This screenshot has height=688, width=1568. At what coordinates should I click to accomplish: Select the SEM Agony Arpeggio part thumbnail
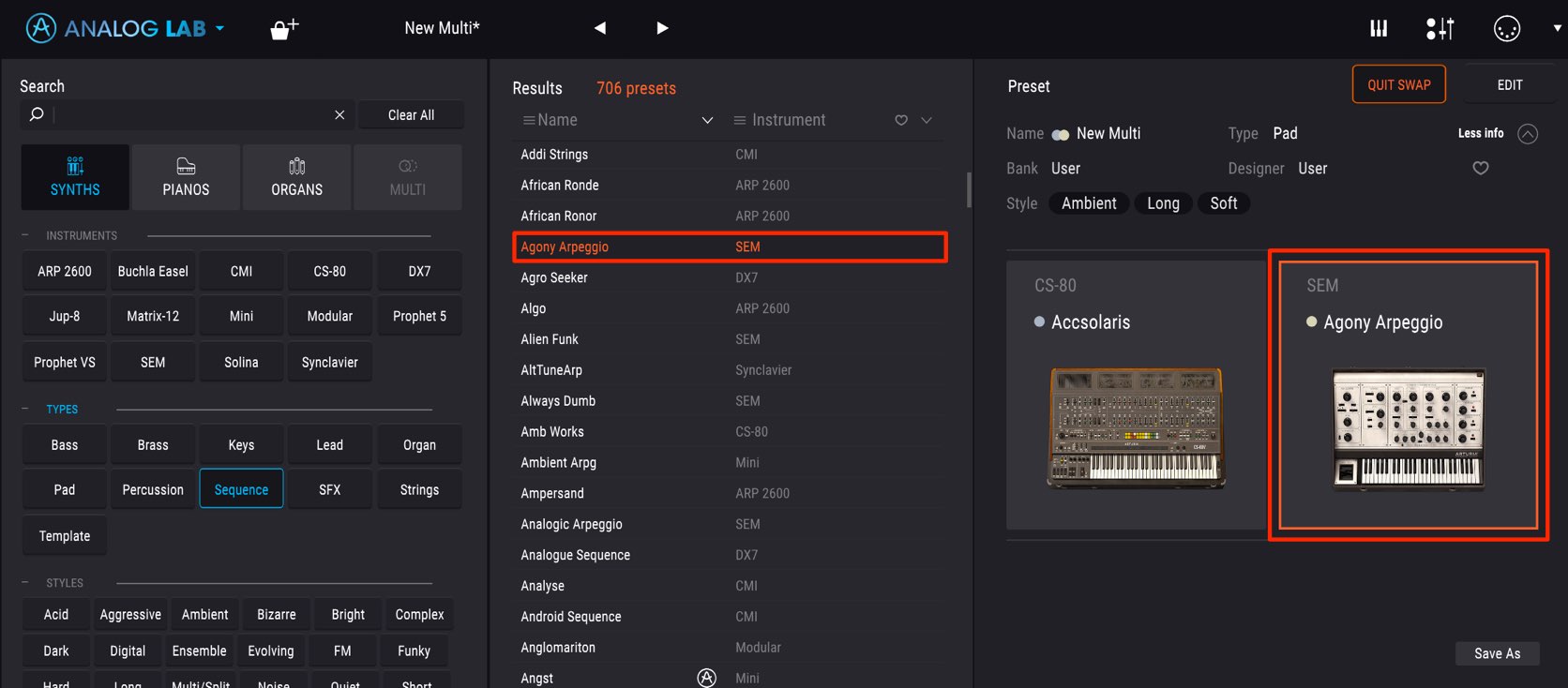[x=1408, y=395]
